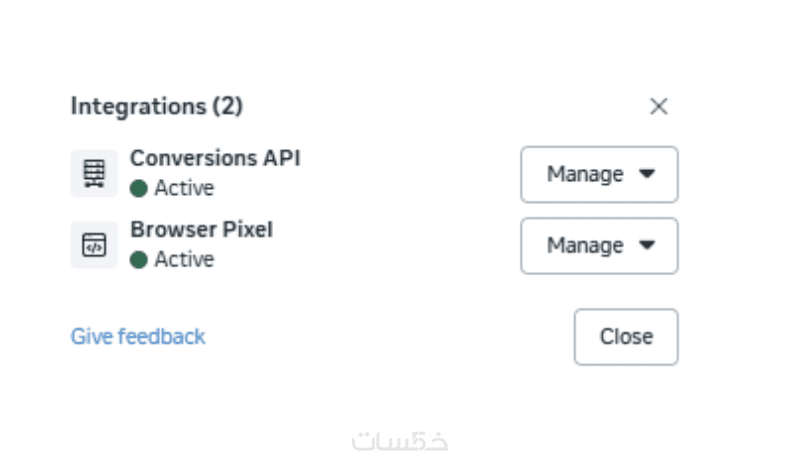Click the Browser Pixel code icon
Image resolution: width=800 pixels, height=460 pixels.
coord(94,245)
